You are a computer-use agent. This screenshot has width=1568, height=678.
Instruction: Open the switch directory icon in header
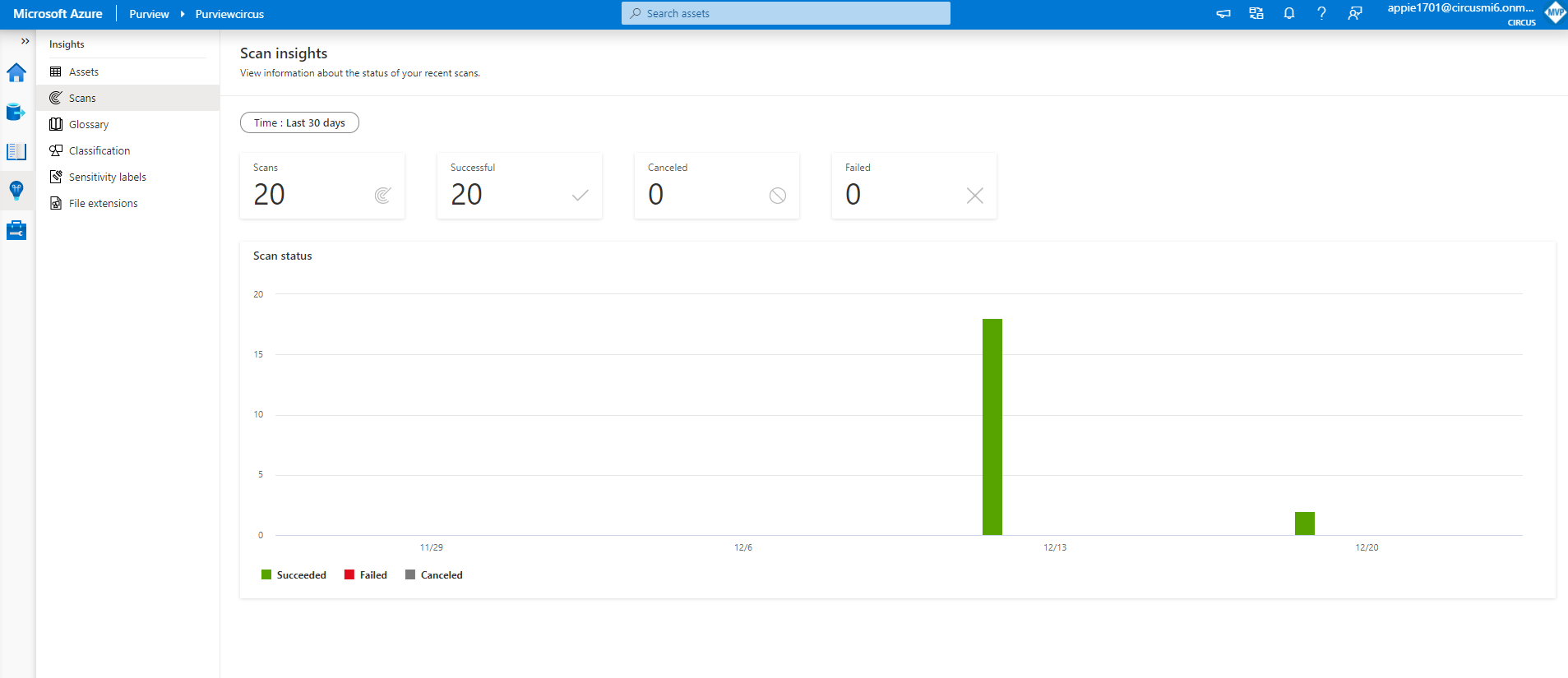pyautogui.click(x=1256, y=14)
